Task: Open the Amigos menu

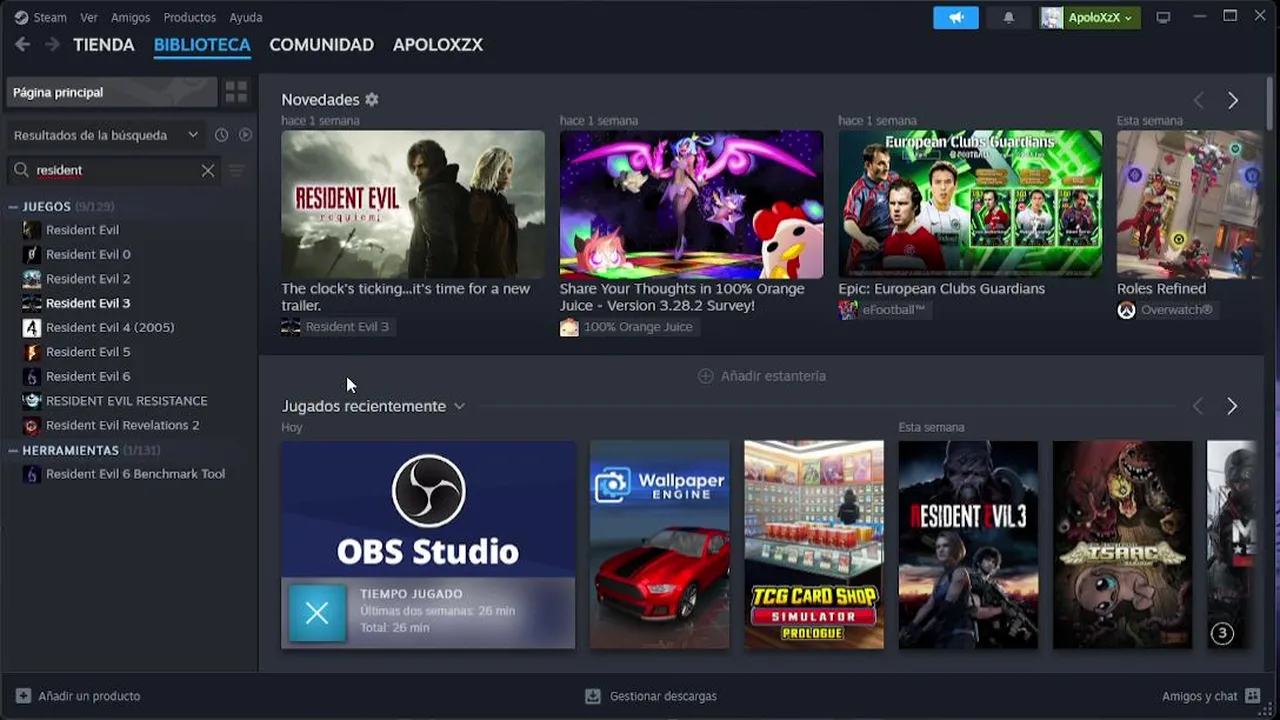Action: [130, 18]
